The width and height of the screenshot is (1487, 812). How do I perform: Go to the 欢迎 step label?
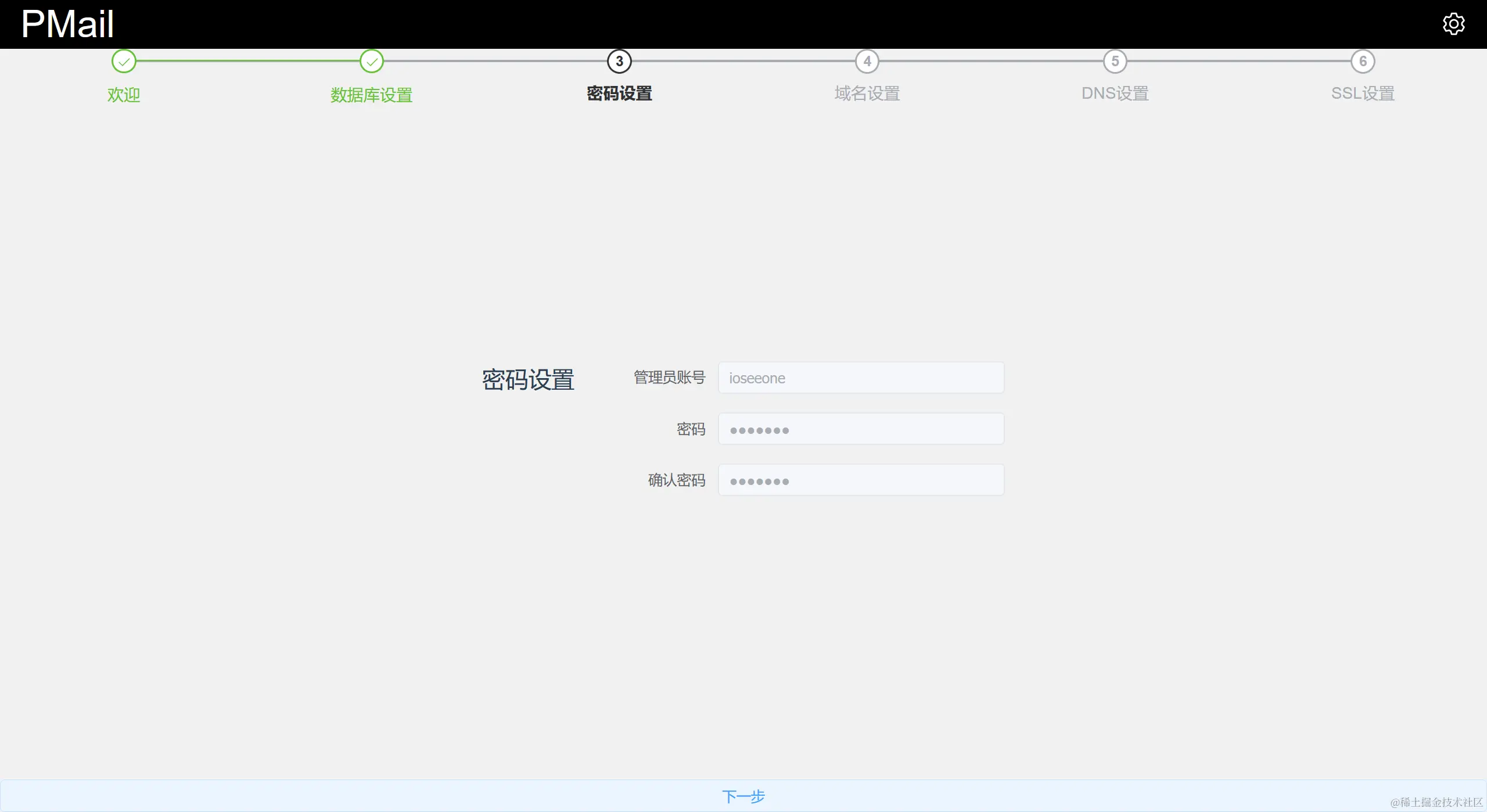[x=124, y=95]
